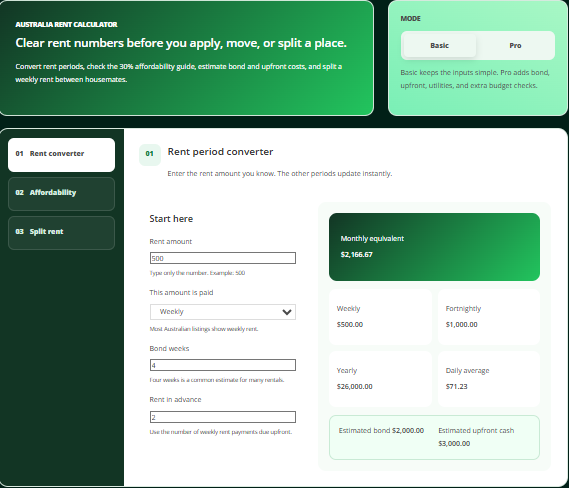Click the Weekly result card
Image resolution: width=569 pixels, height=488 pixels.
click(x=380, y=317)
